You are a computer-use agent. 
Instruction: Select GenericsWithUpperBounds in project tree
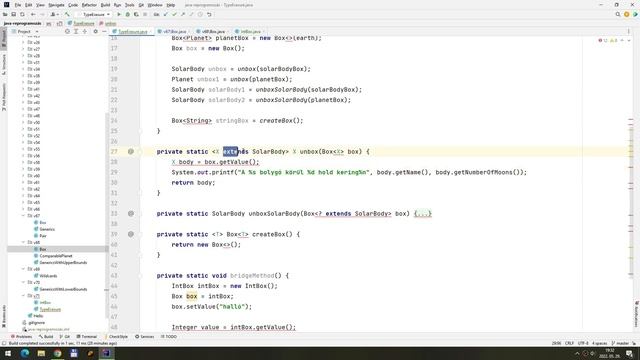pos(63,262)
